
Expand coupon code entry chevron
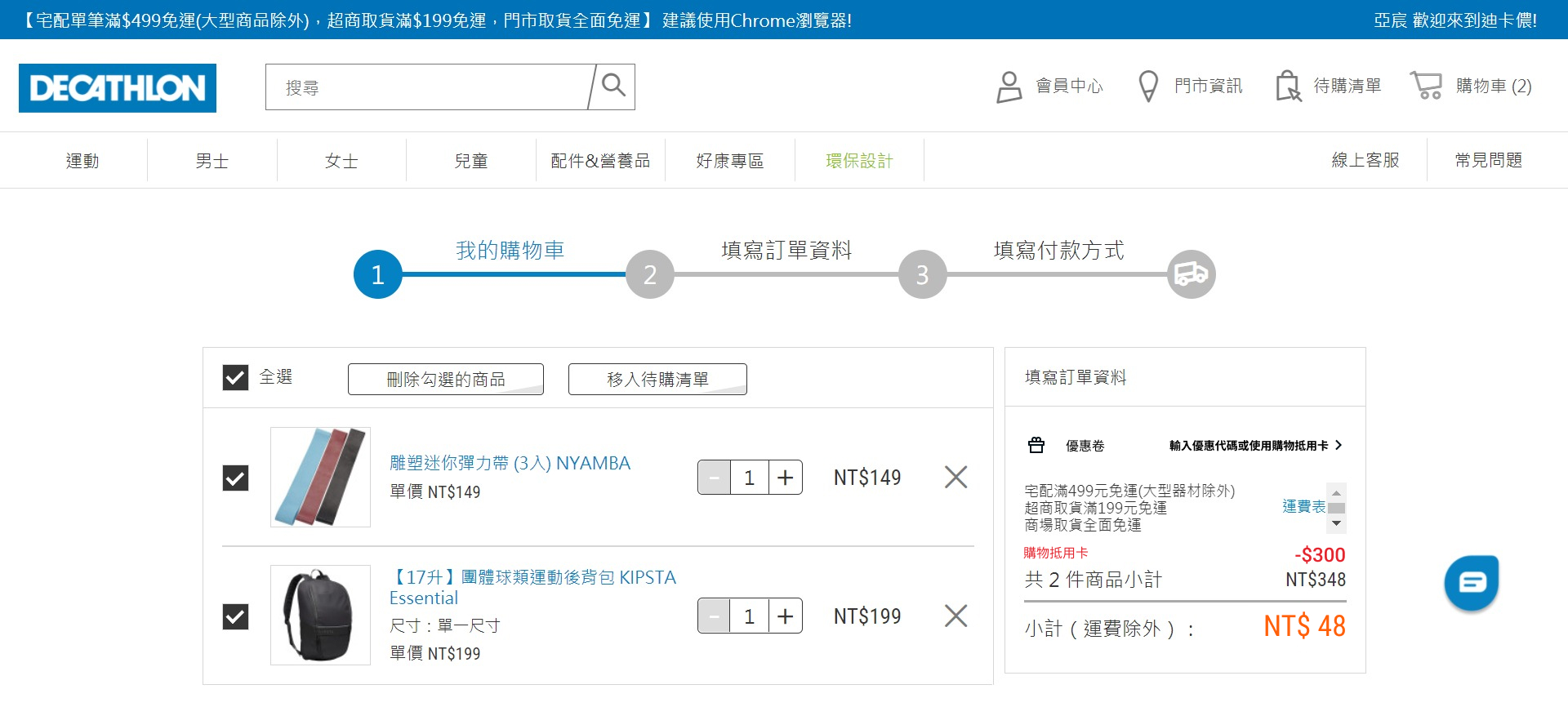[1339, 445]
